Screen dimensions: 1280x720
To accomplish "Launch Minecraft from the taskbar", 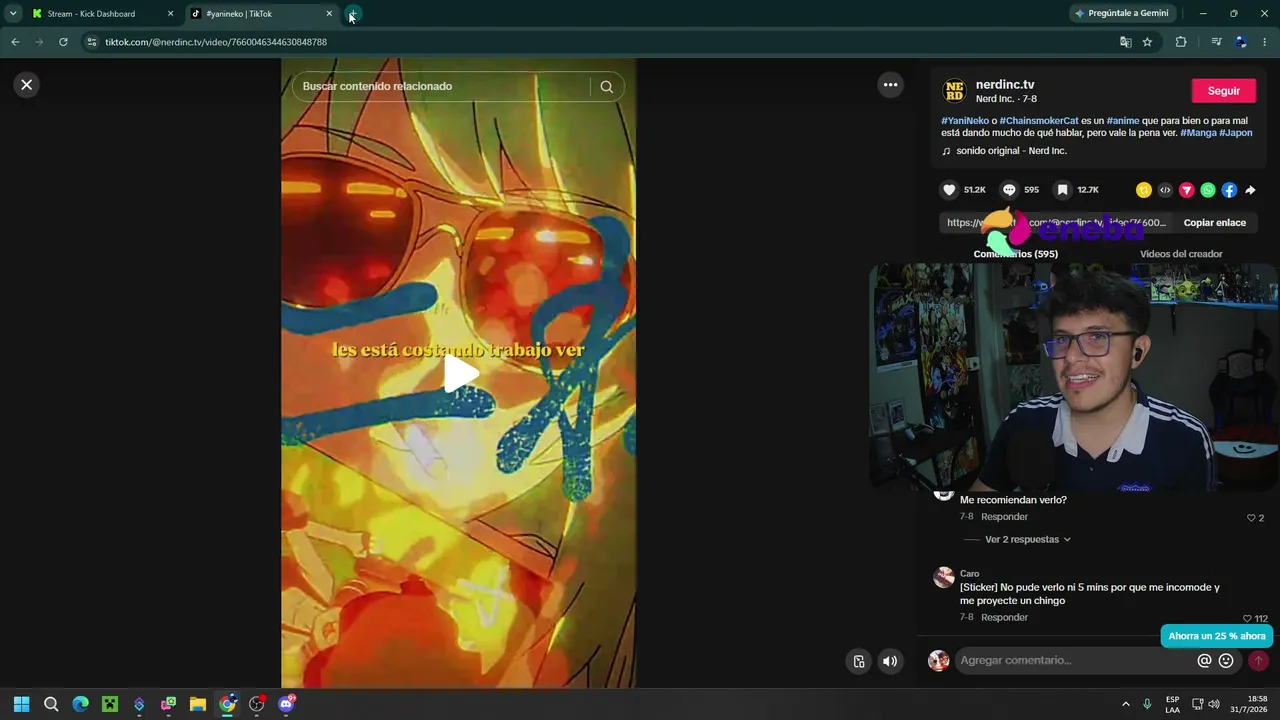I will [110, 704].
